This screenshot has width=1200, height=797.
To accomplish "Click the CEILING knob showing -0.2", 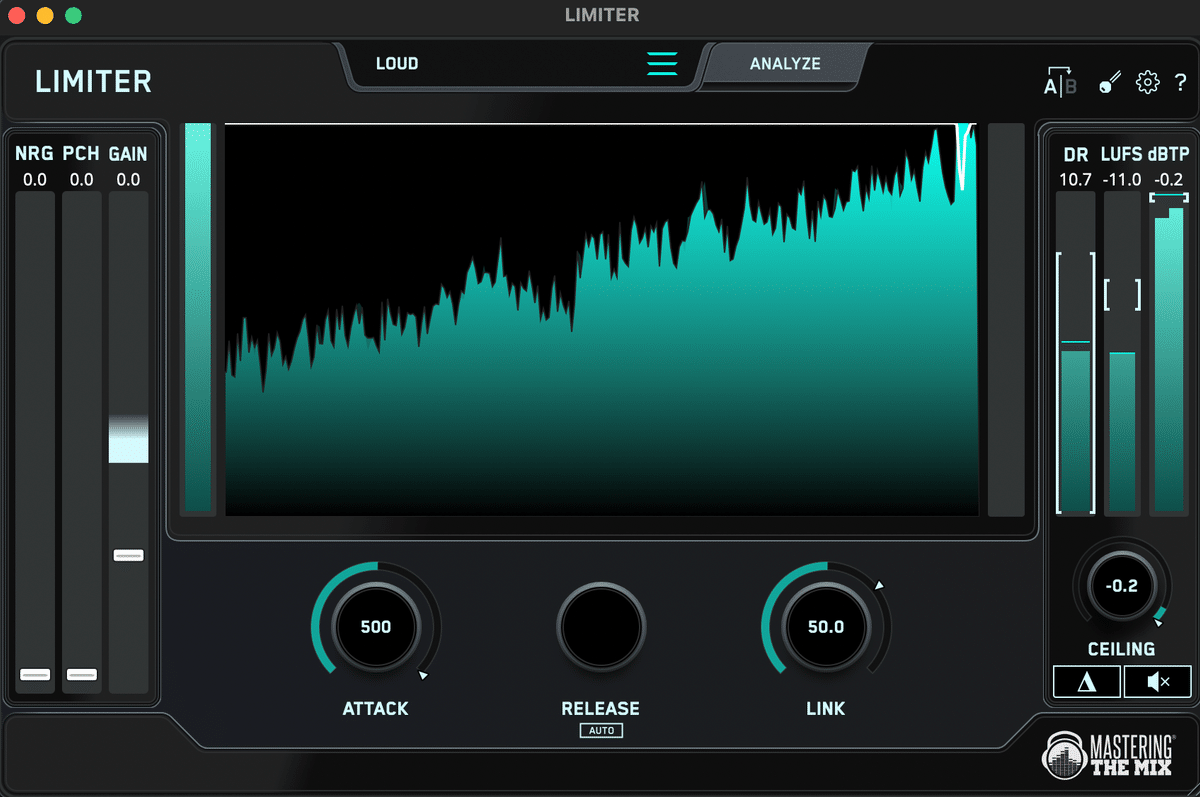I will click(x=1121, y=587).
